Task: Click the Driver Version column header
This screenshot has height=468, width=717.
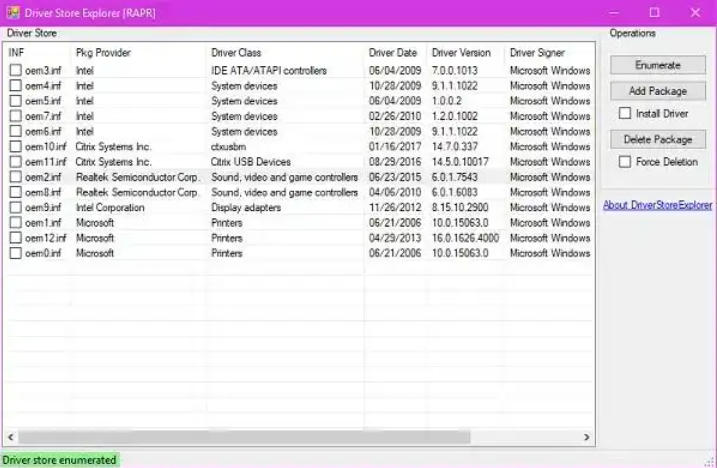Action: point(464,52)
